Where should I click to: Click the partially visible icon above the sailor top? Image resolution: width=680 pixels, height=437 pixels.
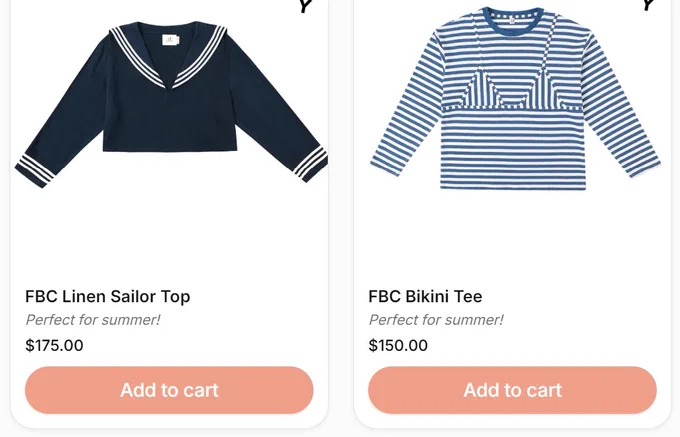(x=305, y=6)
